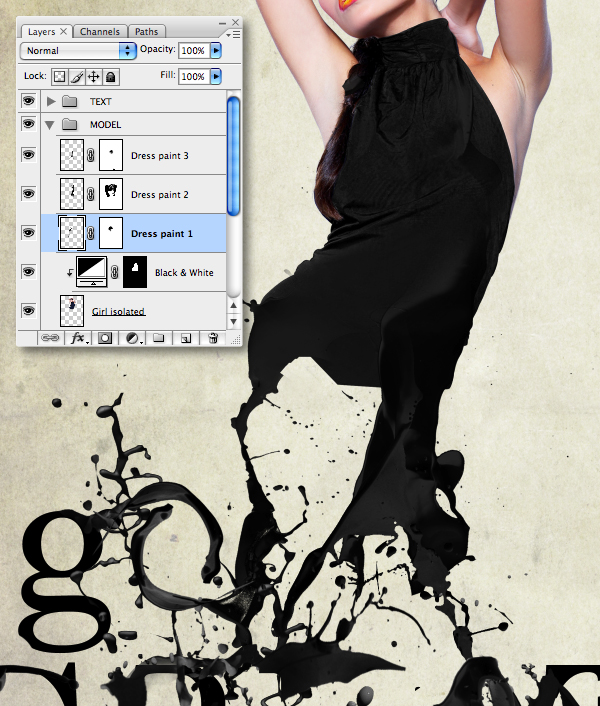Lock image pixels brush icon
This screenshot has width=600, height=706.
click(77, 77)
